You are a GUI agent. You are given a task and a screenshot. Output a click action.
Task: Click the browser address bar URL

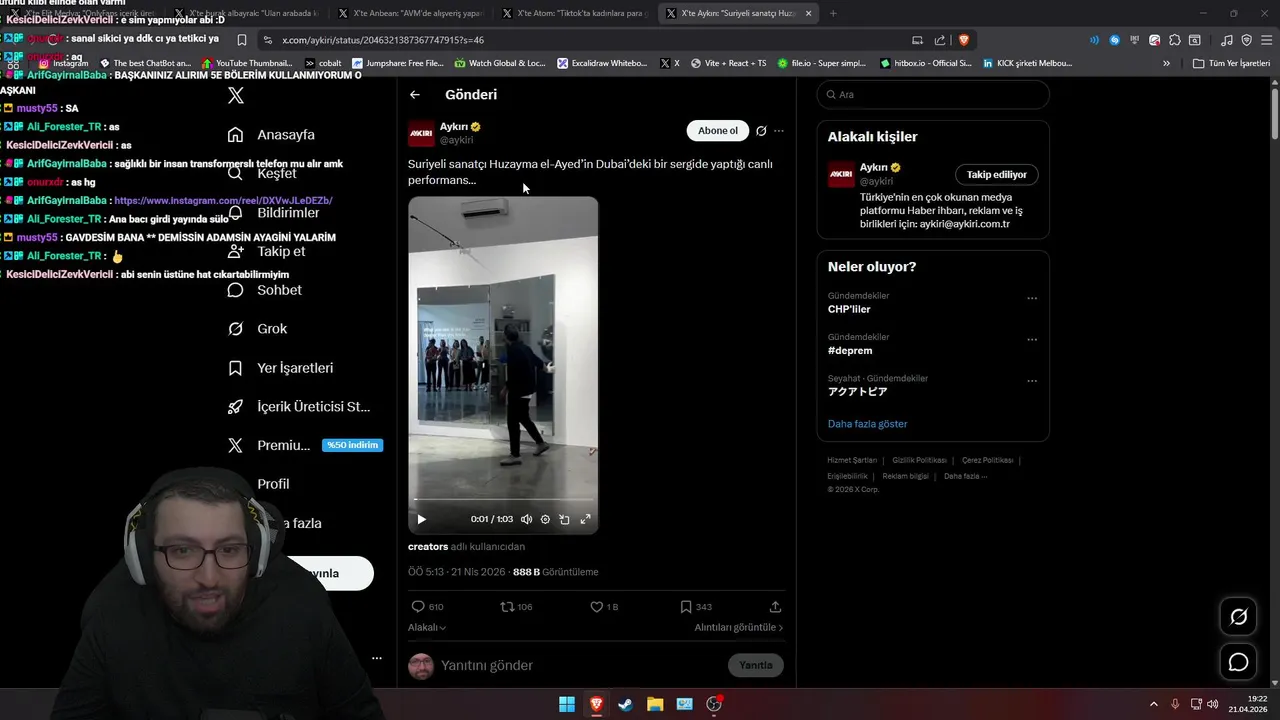pos(383,40)
